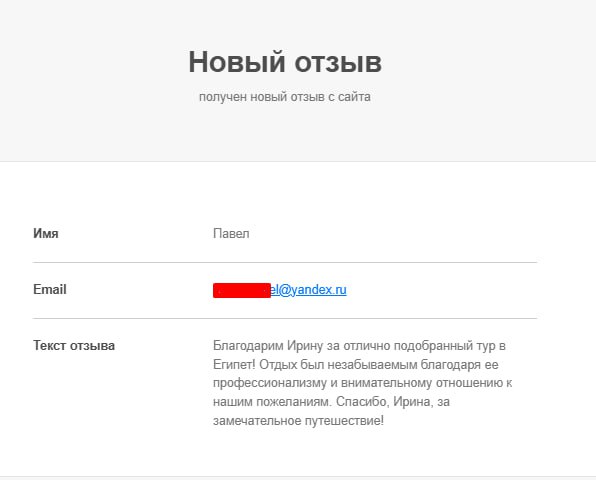
Task: Click the review line starting 'Благодарим Ирину'
Action: tap(359, 346)
